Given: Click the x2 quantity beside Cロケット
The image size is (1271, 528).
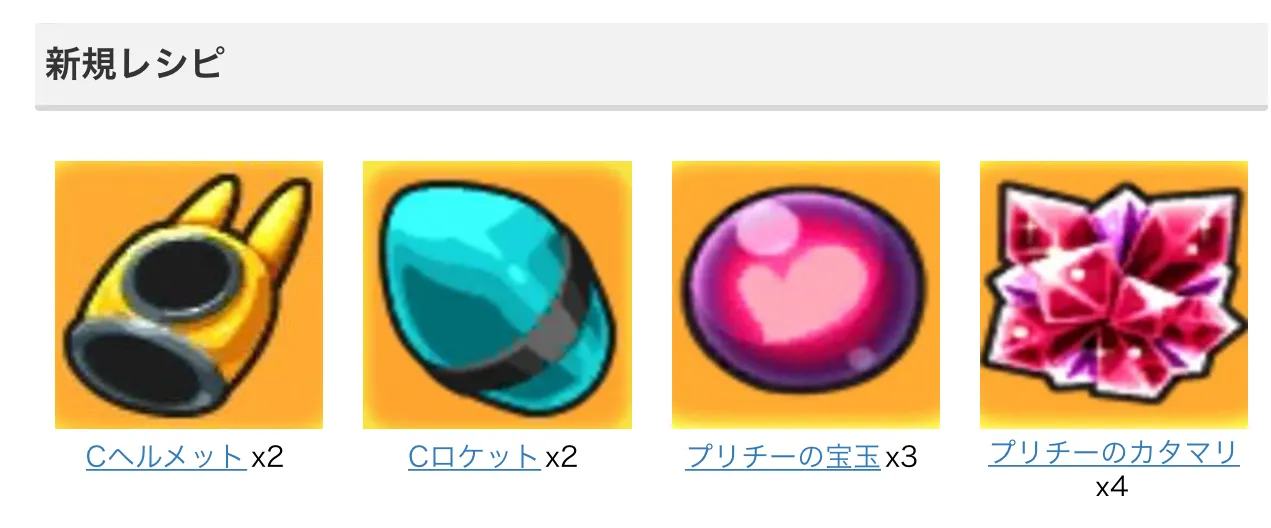Looking at the screenshot, I should tap(561, 458).
